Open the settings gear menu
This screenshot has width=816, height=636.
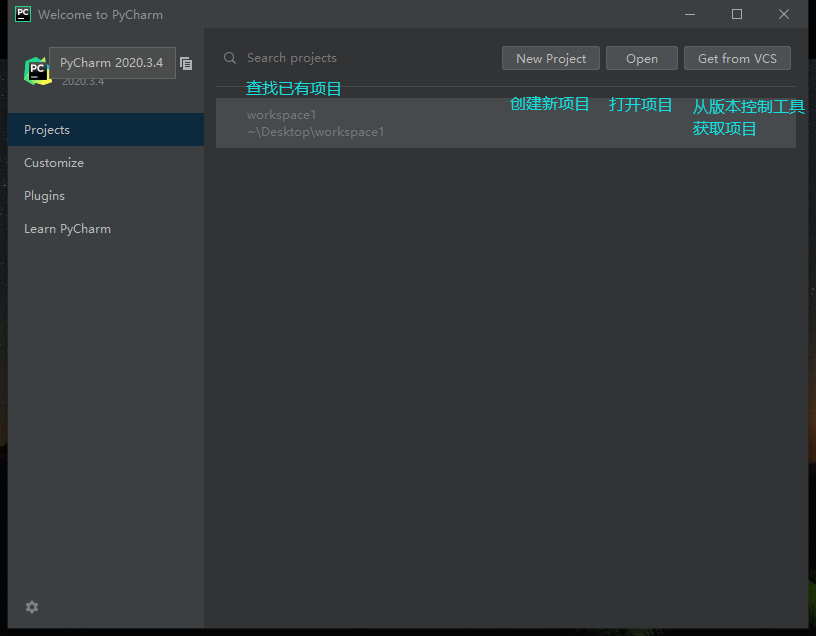(x=31, y=607)
